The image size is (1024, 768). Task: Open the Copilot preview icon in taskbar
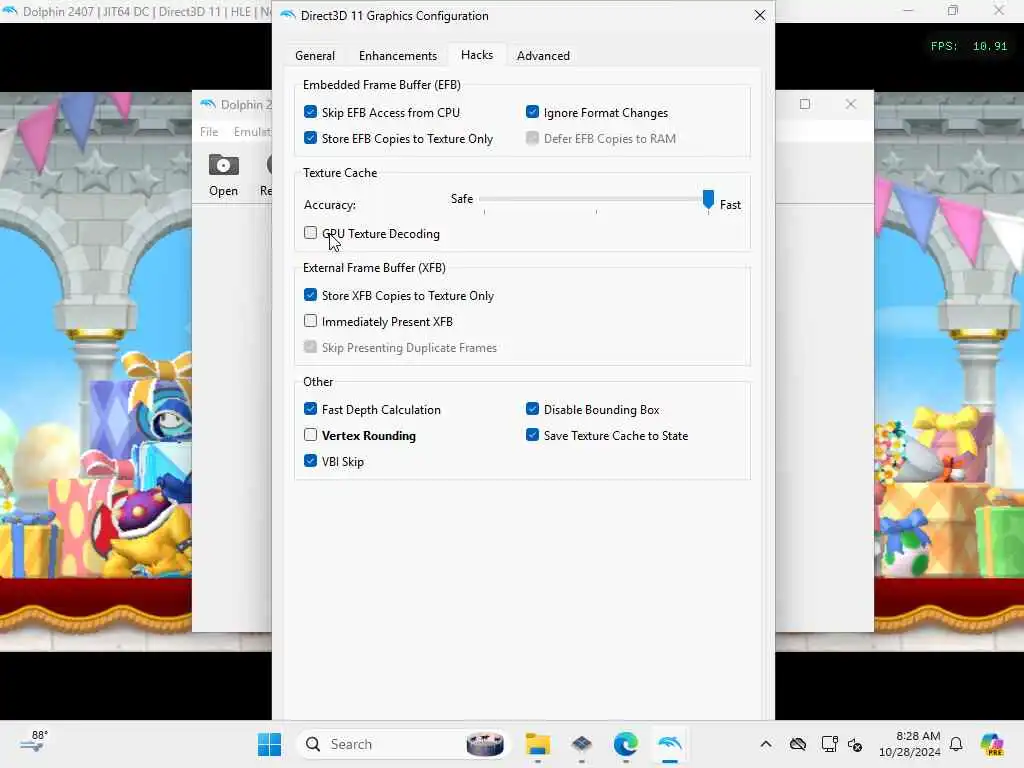click(x=992, y=744)
